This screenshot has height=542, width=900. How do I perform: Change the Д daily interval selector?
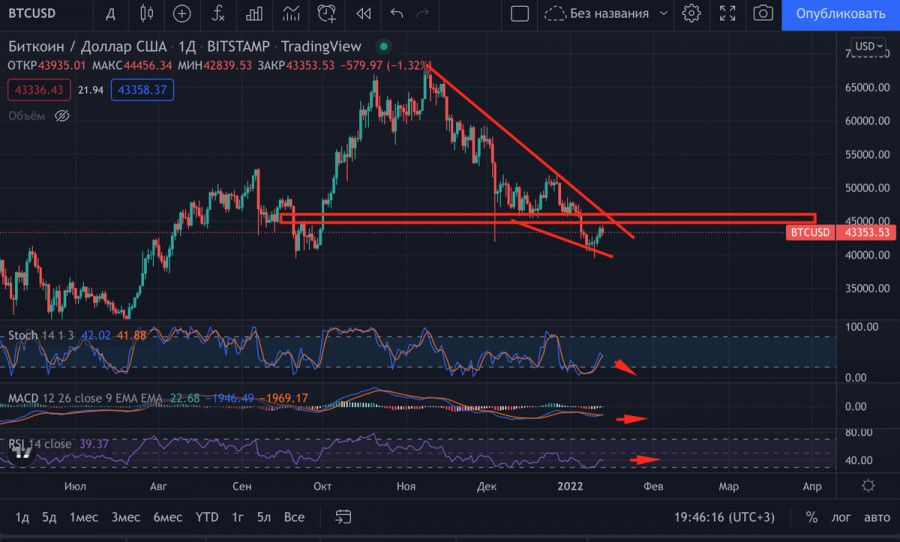(110, 14)
